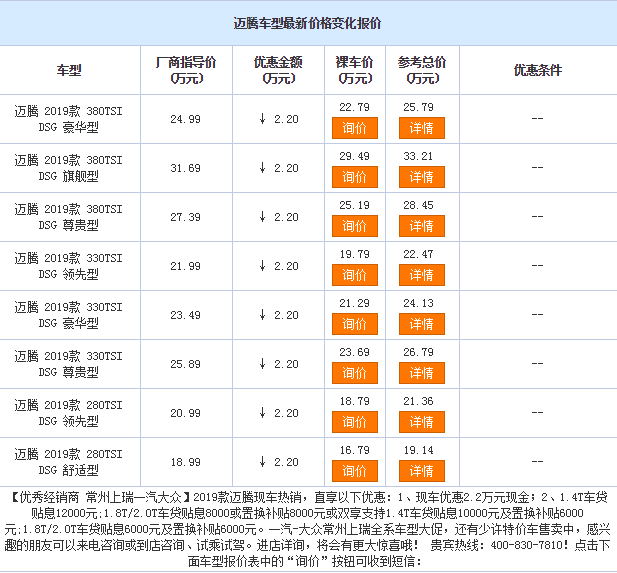Click guide price 27.39
617x573 pixels.
(x=185, y=217)
